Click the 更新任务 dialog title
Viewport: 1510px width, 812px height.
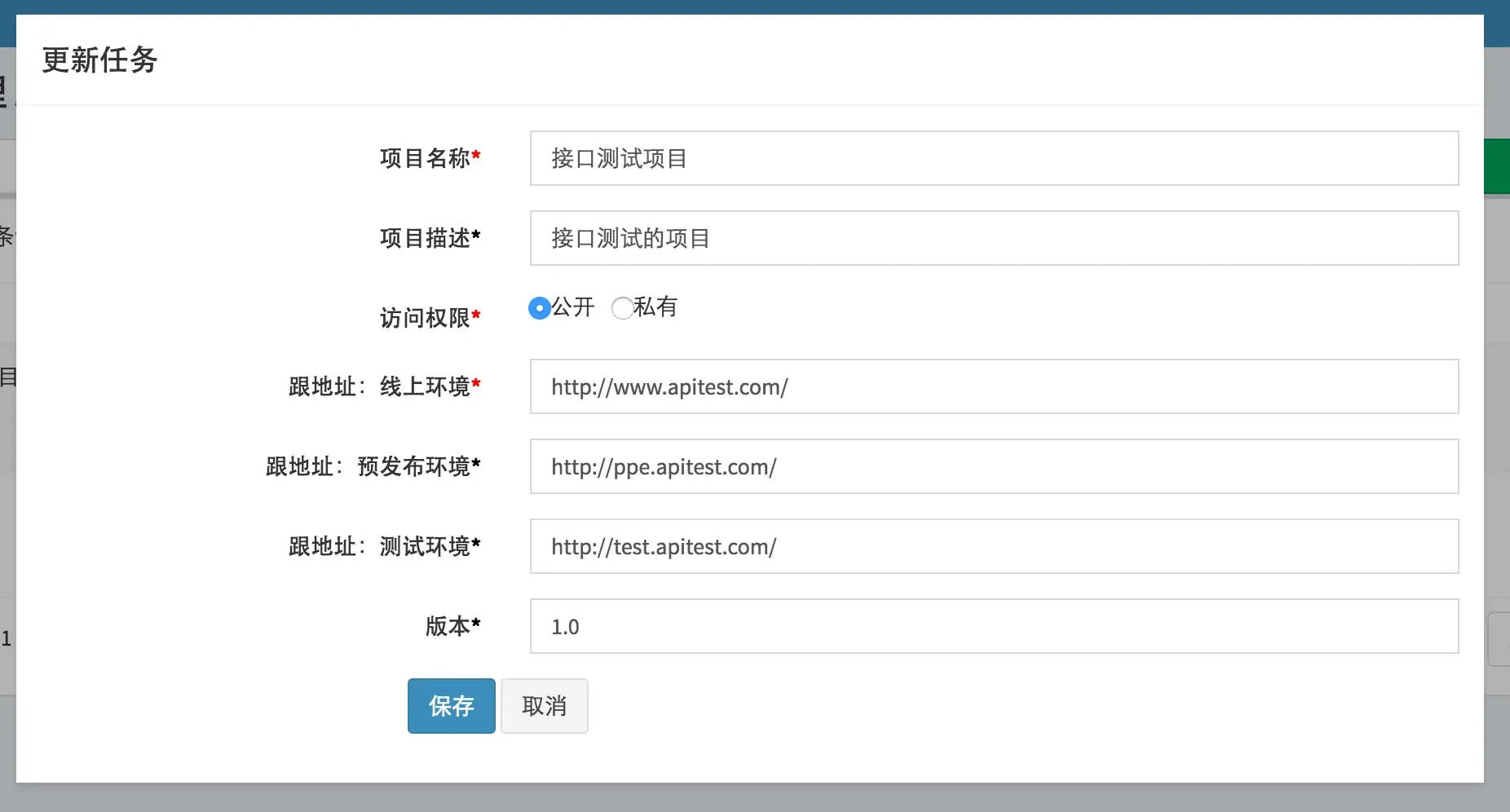tap(99, 60)
